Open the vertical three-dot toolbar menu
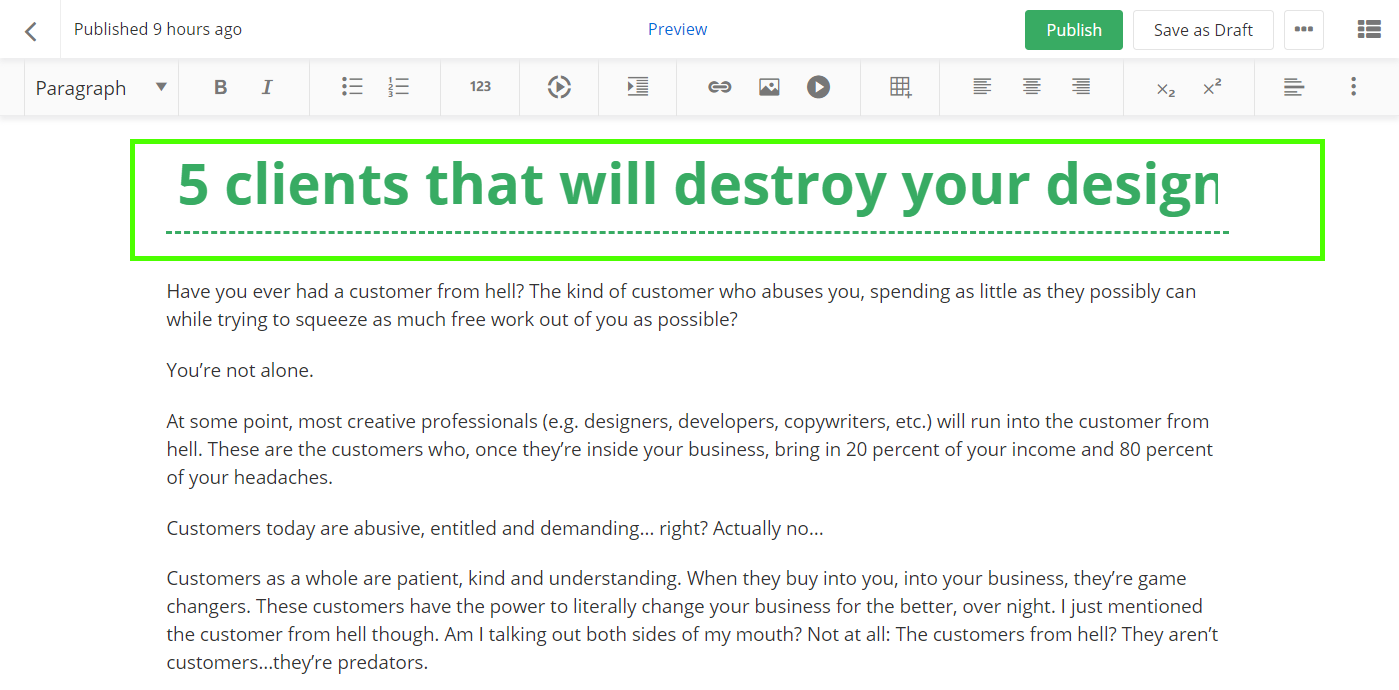This screenshot has width=1399, height=690. click(x=1353, y=88)
